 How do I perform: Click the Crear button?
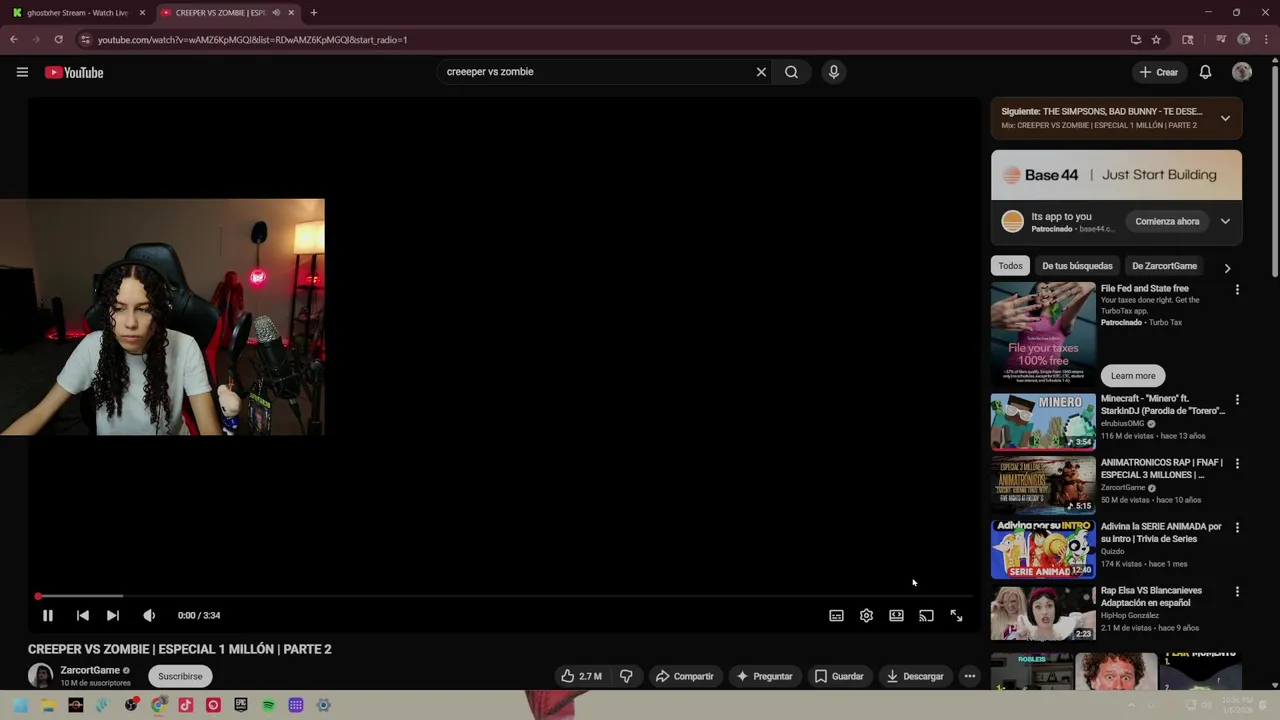coord(1159,72)
